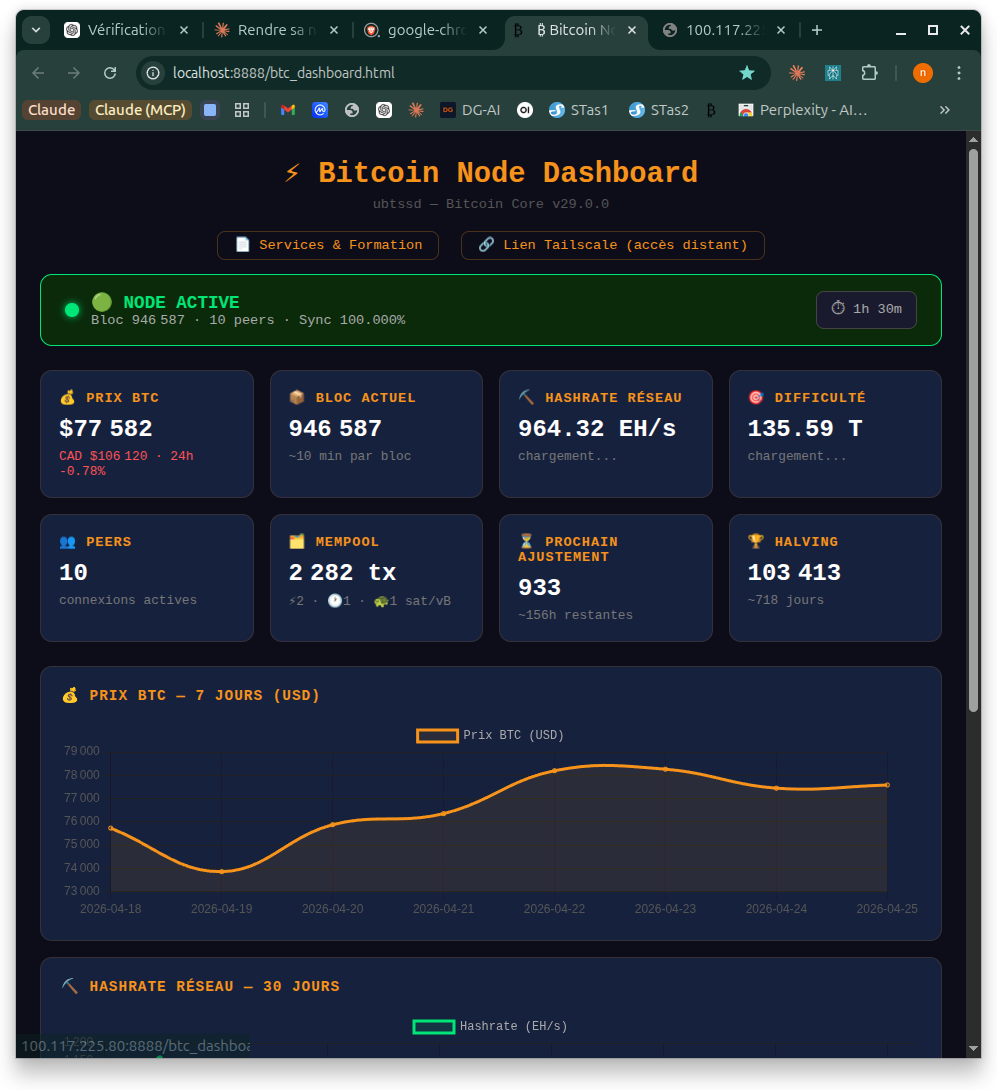Open the Services & Formation link
The width and height of the screenshot is (997, 1090).
coord(328,245)
